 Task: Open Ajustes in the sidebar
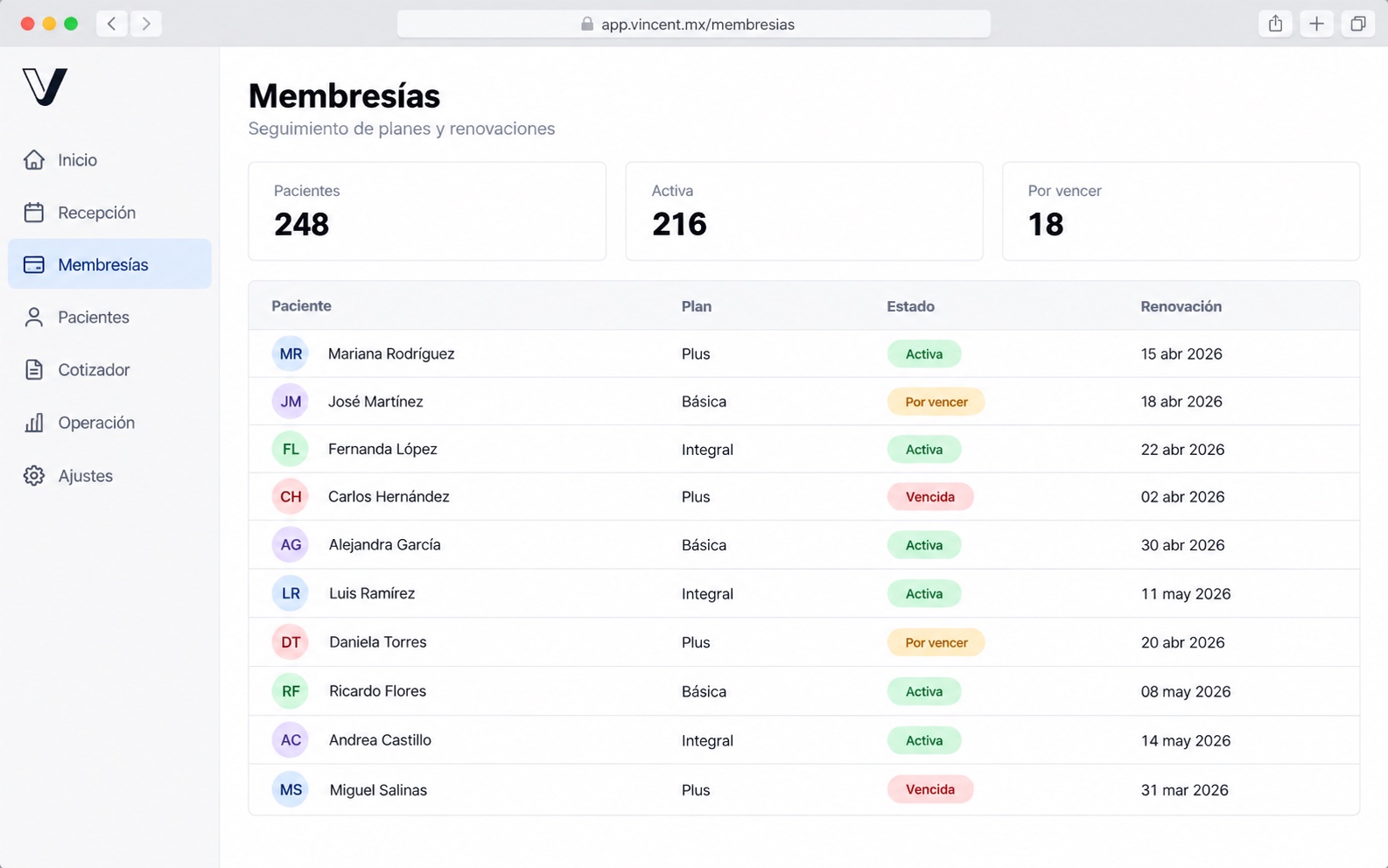109,476
